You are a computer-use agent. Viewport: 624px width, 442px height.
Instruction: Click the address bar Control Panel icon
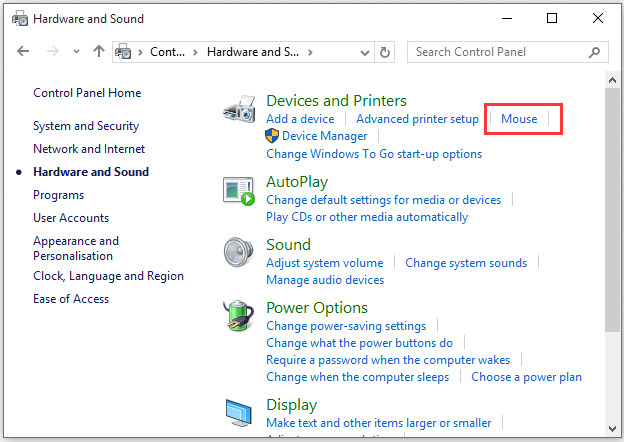[123, 52]
